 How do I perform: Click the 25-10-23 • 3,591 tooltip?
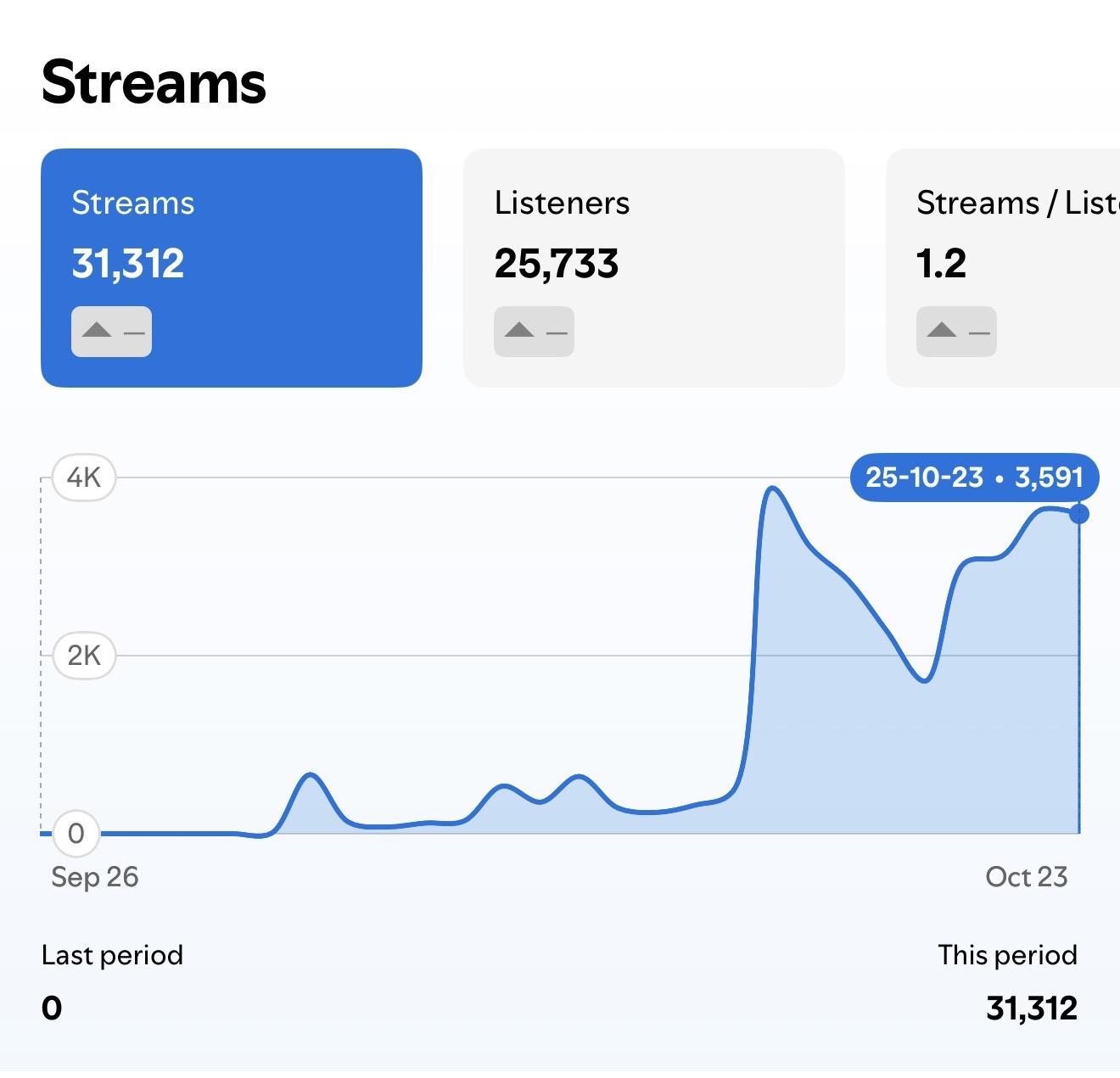click(x=974, y=478)
